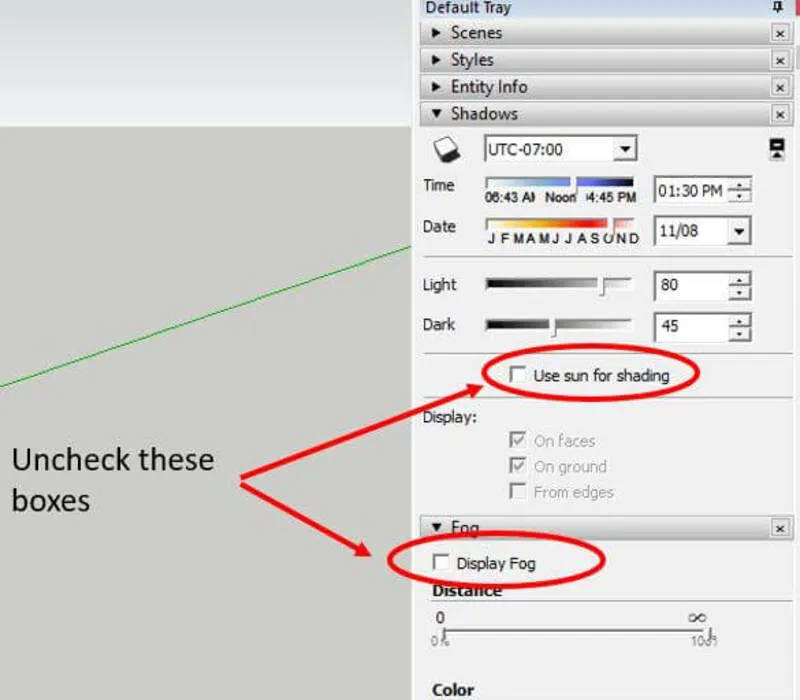Viewport: 800px width, 700px height.
Task: Check the Display Fog checkbox
Action: coord(441,562)
